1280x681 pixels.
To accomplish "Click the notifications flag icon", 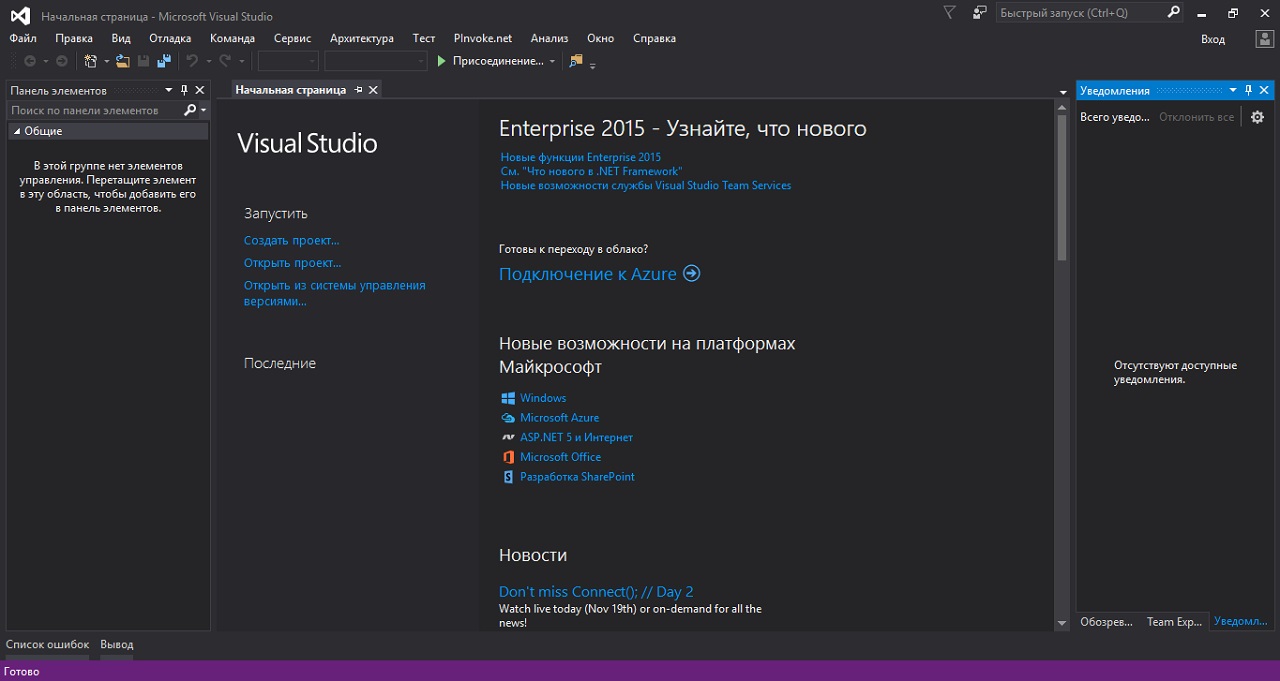I will pos(949,13).
